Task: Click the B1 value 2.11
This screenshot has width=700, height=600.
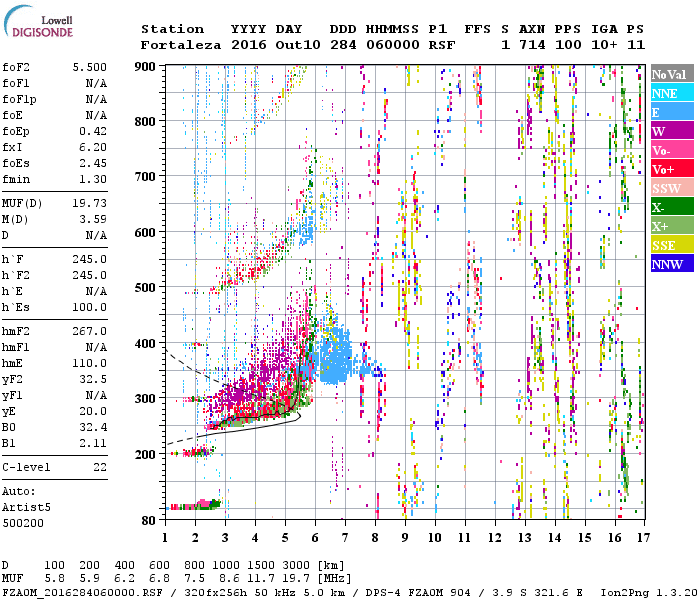Action: pyautogui.click(x=93, y=444)
